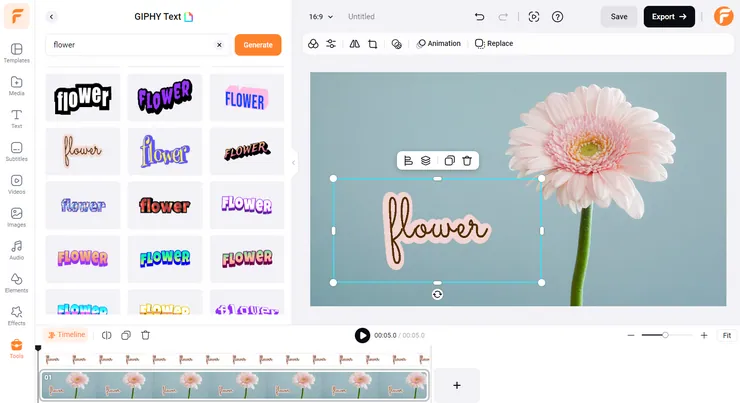This screenshot has width=740, height=403.
Task: Collapse the left panel with arrow handle
Action: point(294,163)
